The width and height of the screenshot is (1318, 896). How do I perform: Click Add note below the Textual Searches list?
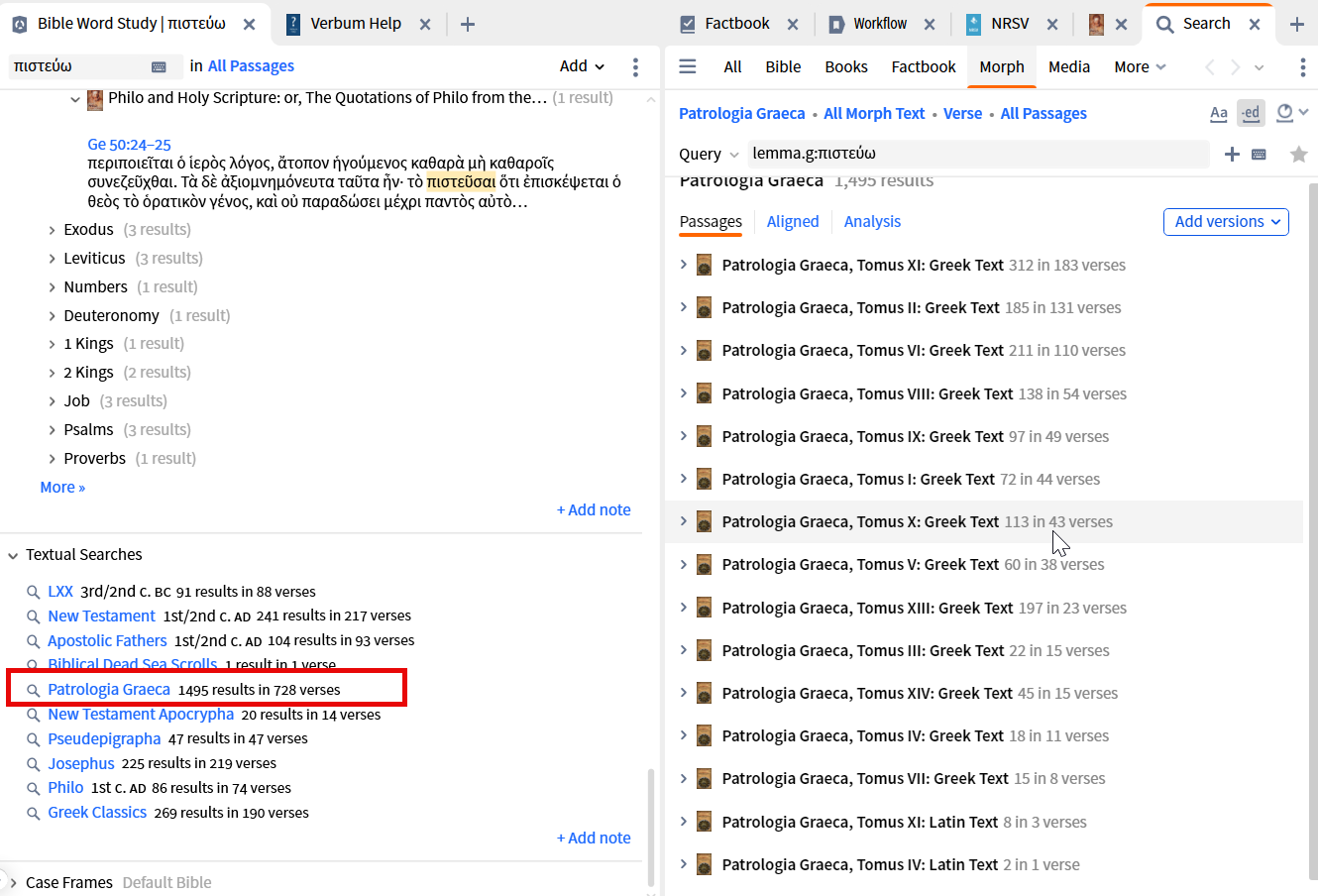tap(594, 839)
